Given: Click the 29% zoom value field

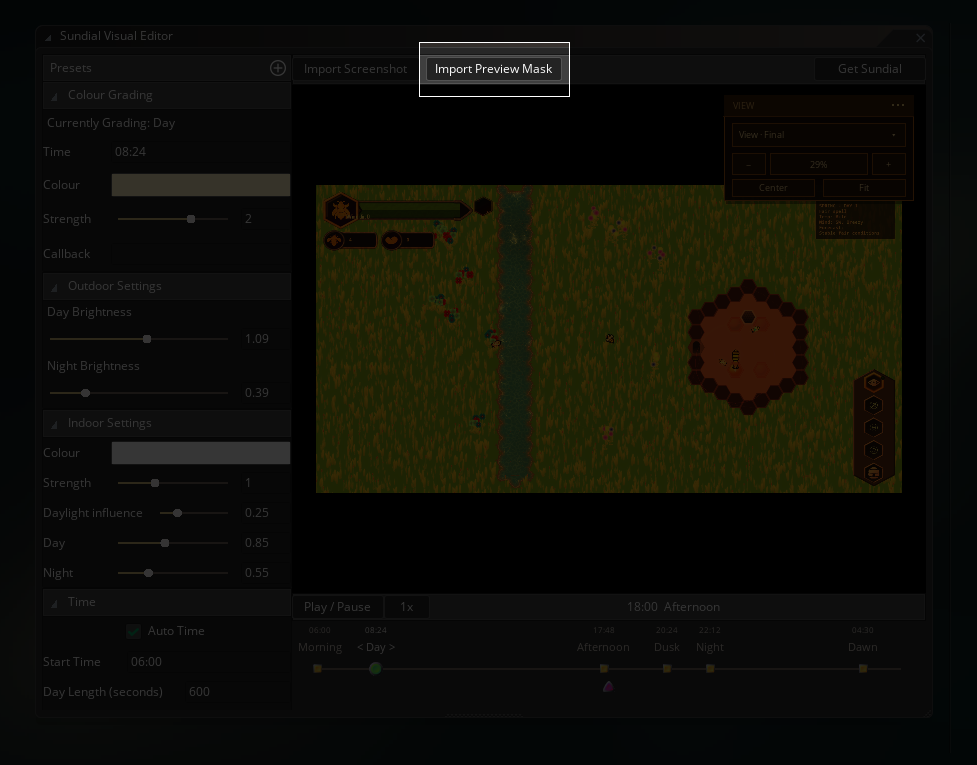Looking at the screenshot, I should point(819,164).
